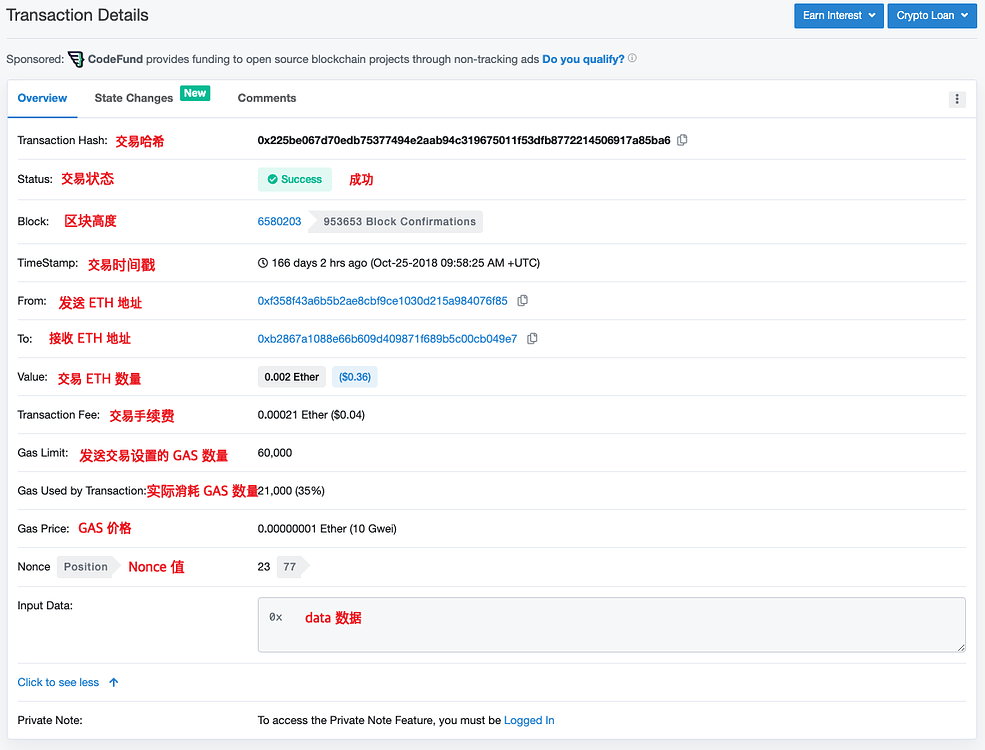Viewport: 985px width, 750px height.
Task: Open the Crypto Loan dropdown
Action: (931, 15)
